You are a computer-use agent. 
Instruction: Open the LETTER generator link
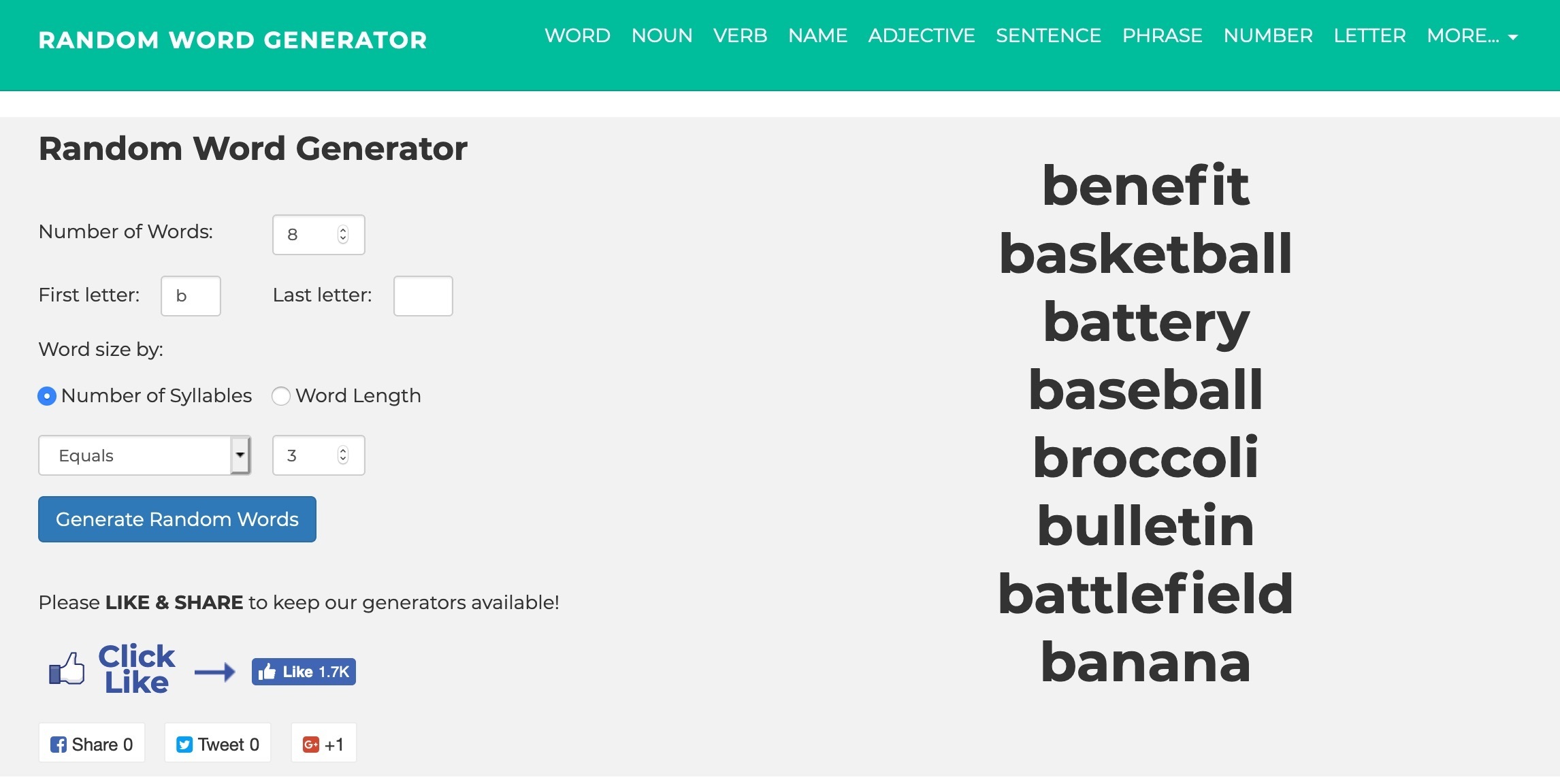[x=1369, y=36]
